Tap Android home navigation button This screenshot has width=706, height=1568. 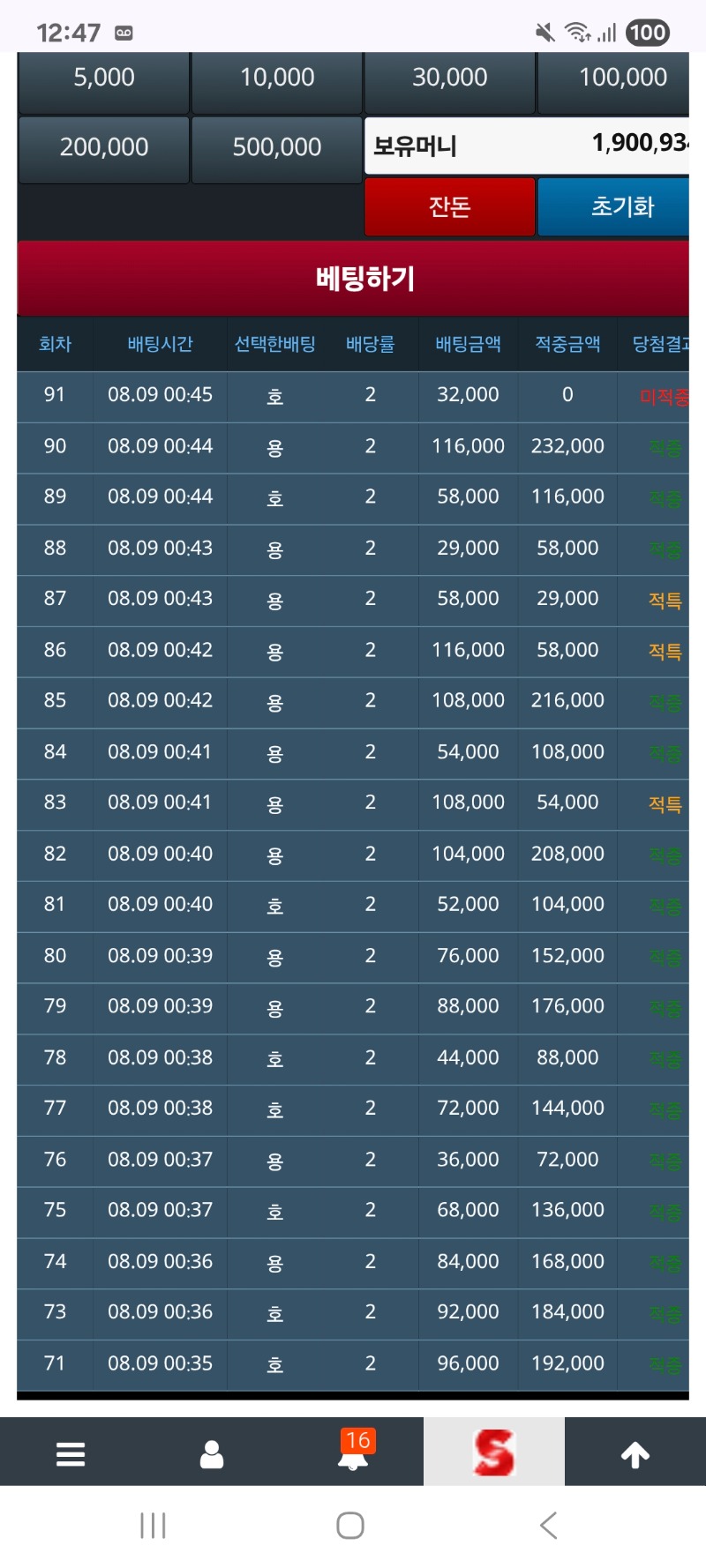(x=350, y=1525)
